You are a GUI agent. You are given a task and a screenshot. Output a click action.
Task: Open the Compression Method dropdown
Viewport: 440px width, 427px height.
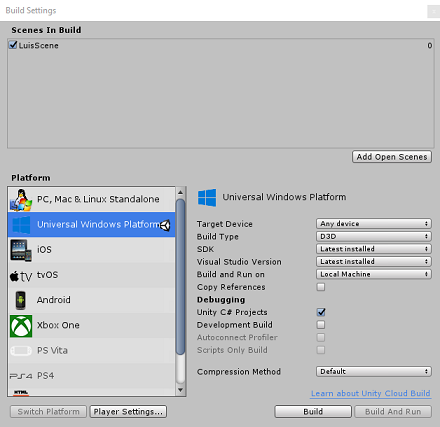pos(374,371)
